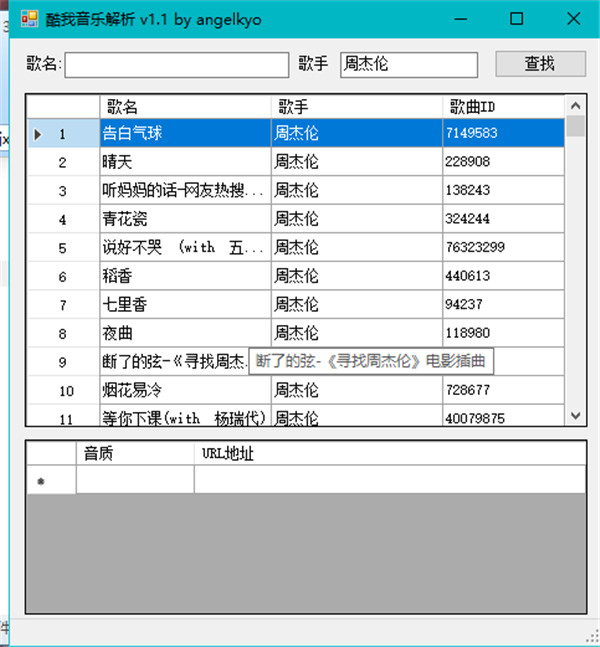
Task: Select song cell 晴天
Action: pyautogui.click(x=185, y=162)
